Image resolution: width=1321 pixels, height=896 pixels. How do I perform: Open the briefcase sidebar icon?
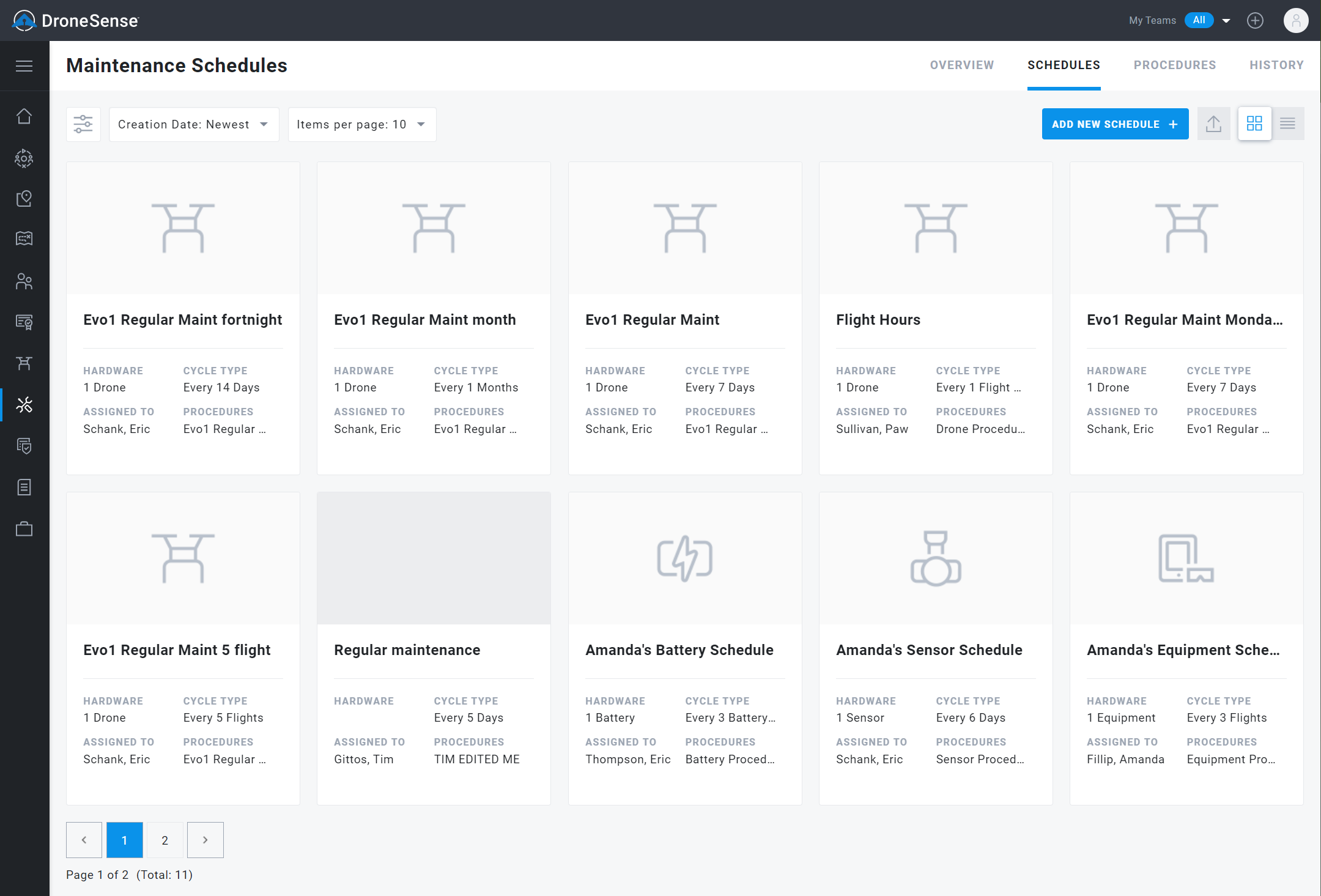click(x=24, y=528)
